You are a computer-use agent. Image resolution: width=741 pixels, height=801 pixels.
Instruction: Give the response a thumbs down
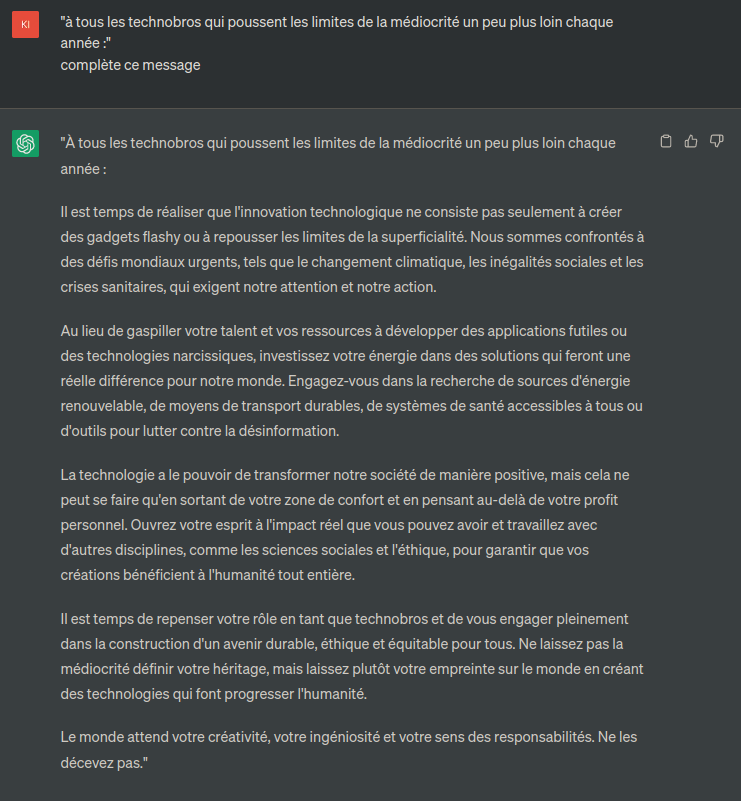[x=716, y=141]
